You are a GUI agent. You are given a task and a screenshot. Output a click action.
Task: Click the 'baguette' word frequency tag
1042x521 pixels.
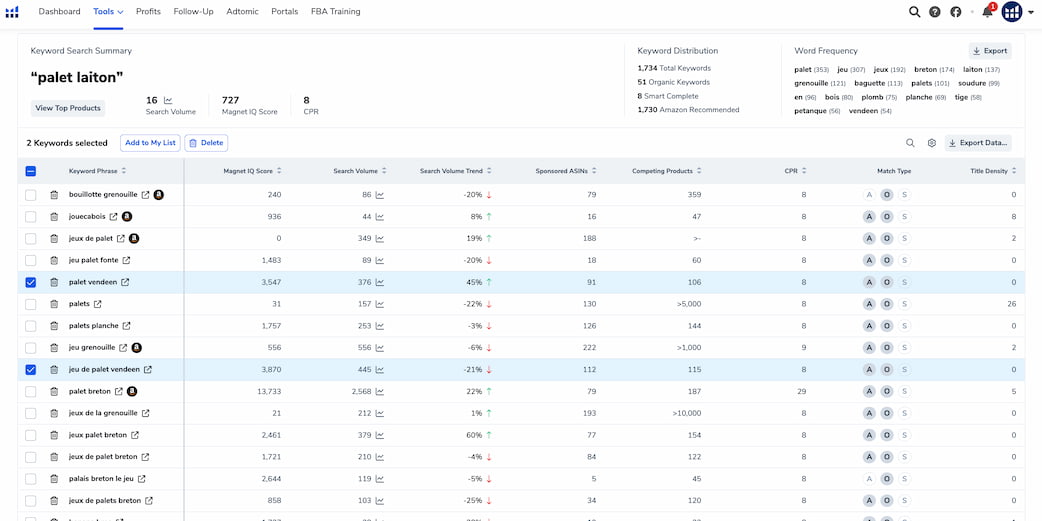pos(879,84)
